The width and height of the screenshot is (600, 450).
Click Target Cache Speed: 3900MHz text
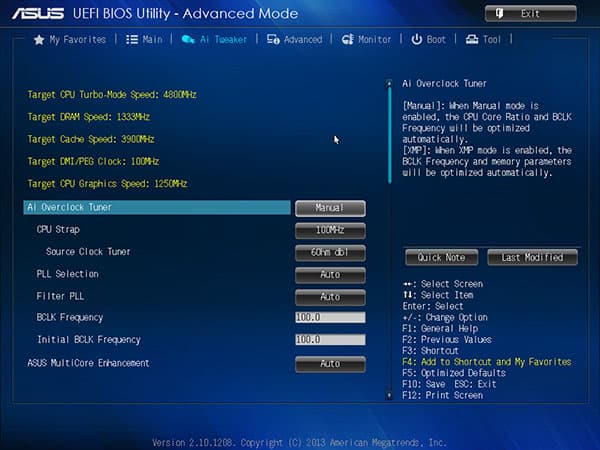pos(91,139)
